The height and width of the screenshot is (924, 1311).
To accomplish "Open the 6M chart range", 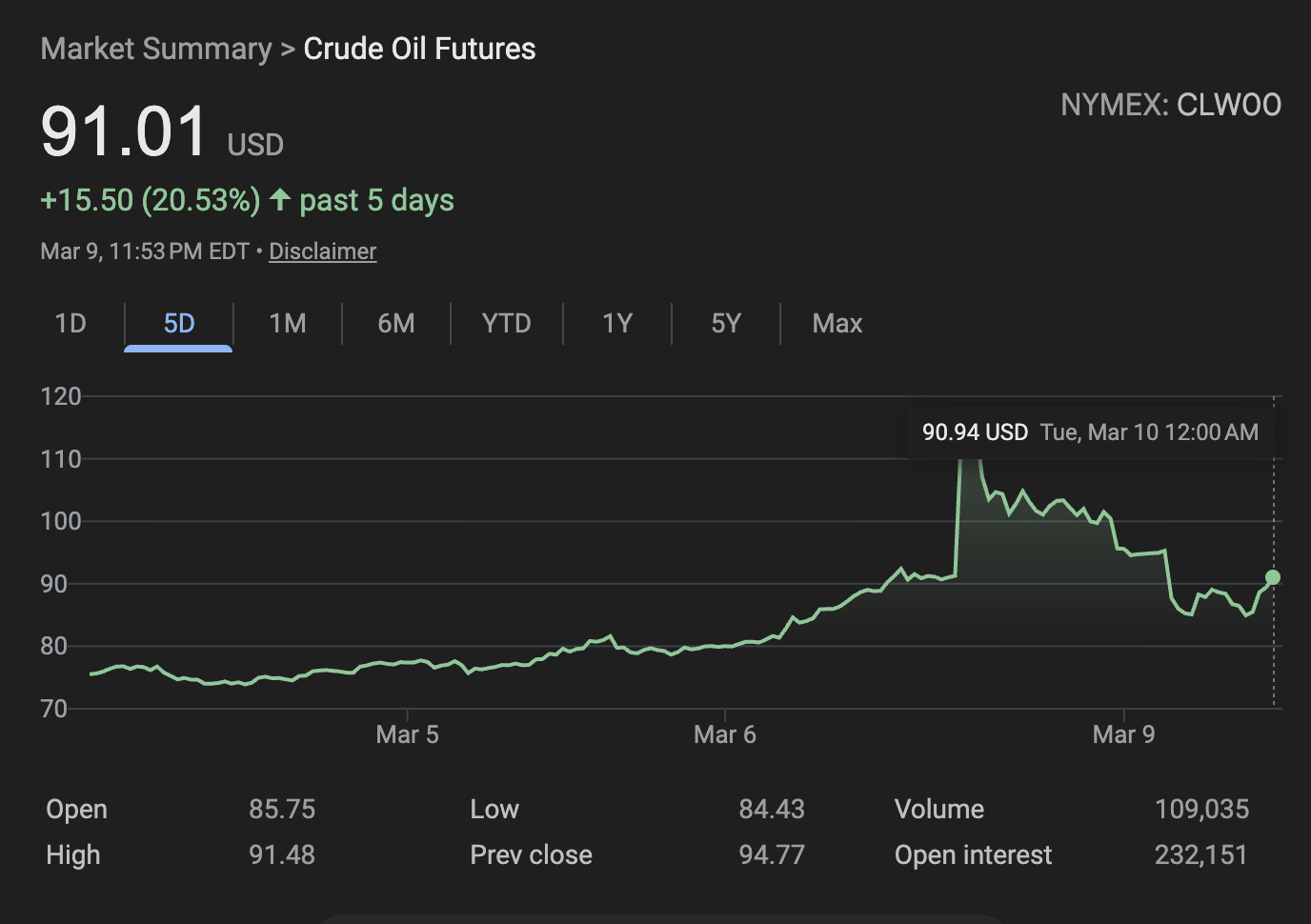I will pyautogui.click(x=395, y=324).
